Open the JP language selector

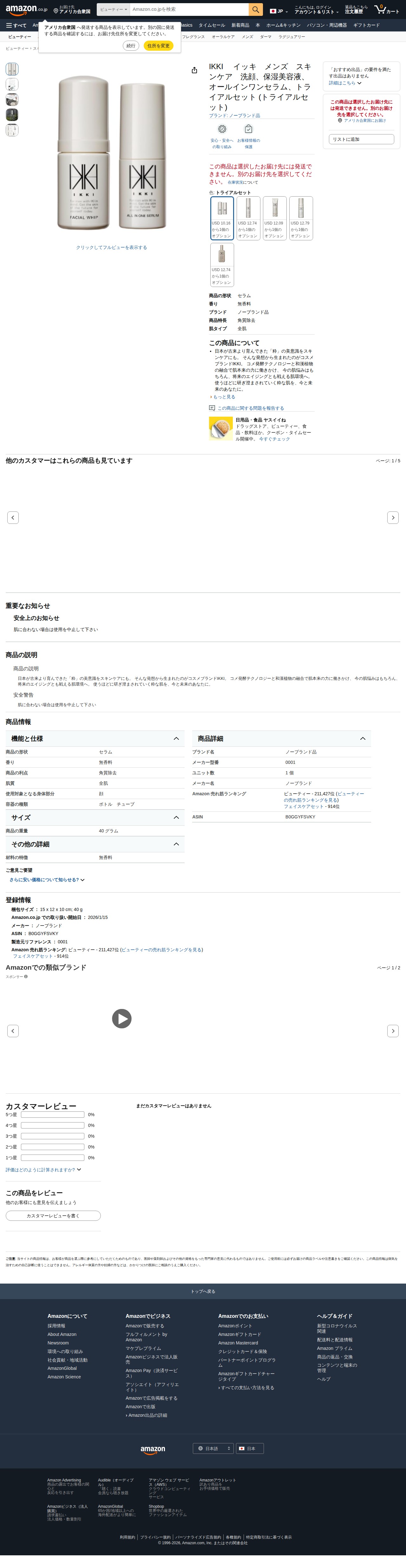click(279, 11)
